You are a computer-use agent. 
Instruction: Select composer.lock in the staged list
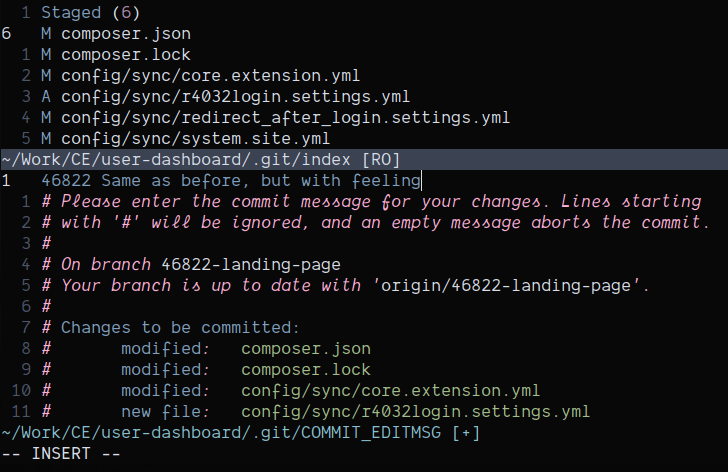[125, 55]
